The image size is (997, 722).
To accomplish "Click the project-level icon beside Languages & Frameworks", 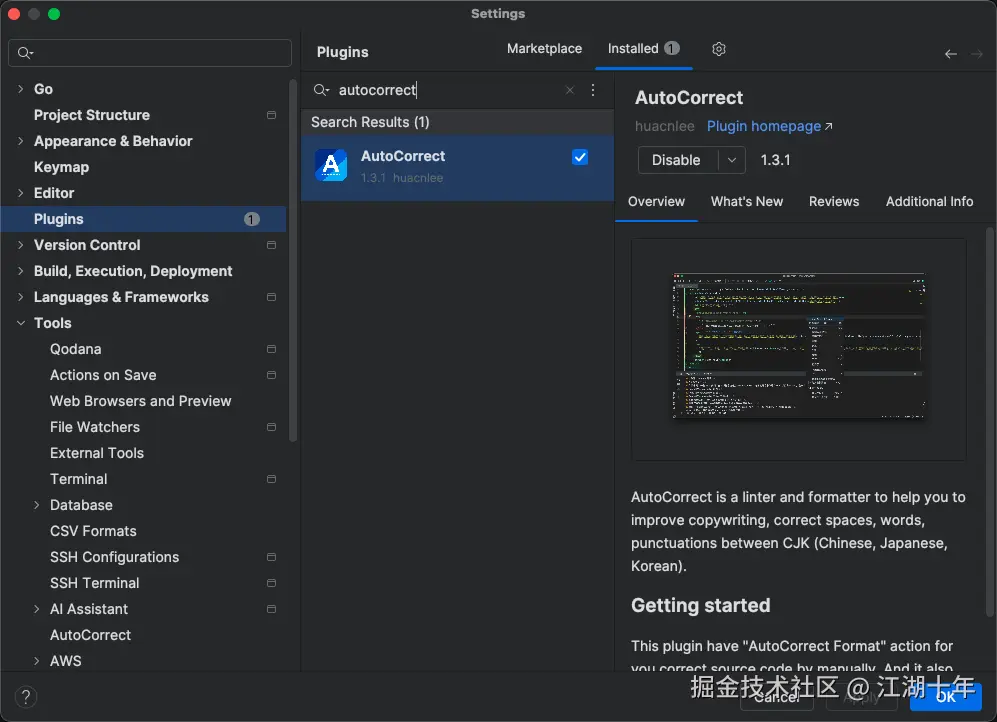I will tap(272, 297).
